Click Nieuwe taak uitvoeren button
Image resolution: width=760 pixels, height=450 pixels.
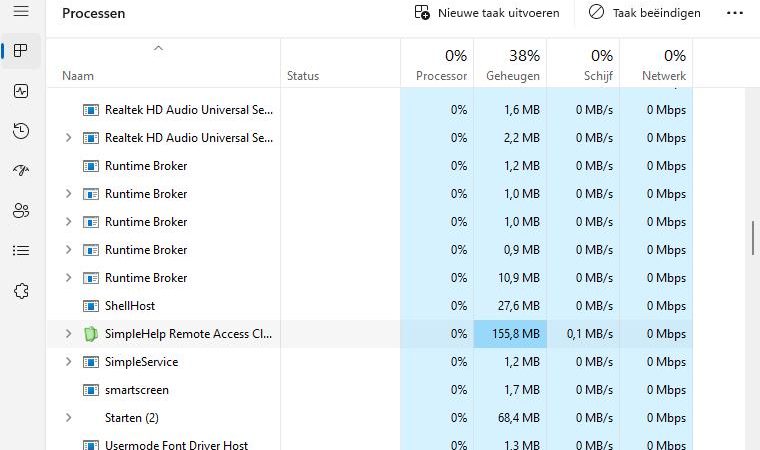point(487,13)
